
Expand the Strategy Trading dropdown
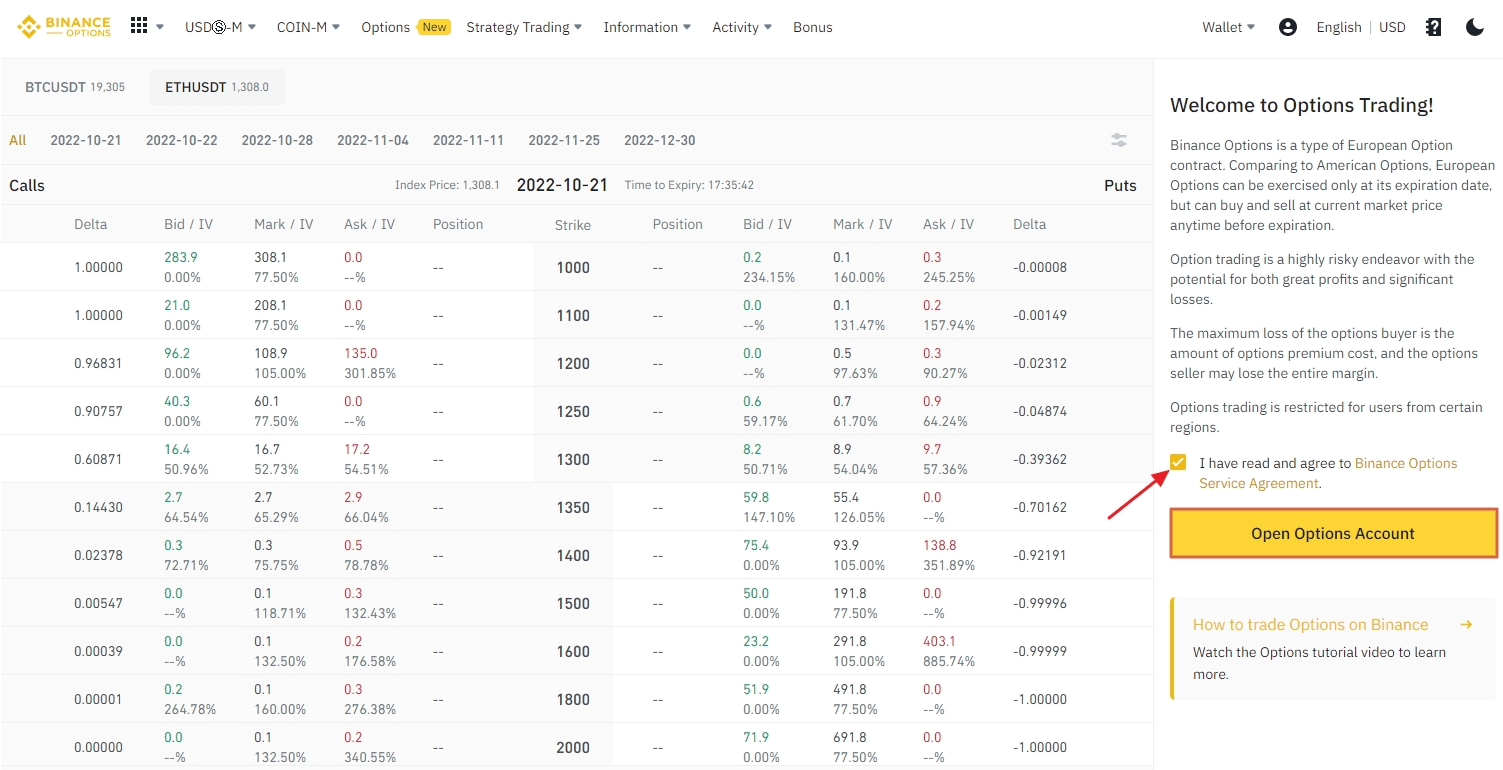524,27
